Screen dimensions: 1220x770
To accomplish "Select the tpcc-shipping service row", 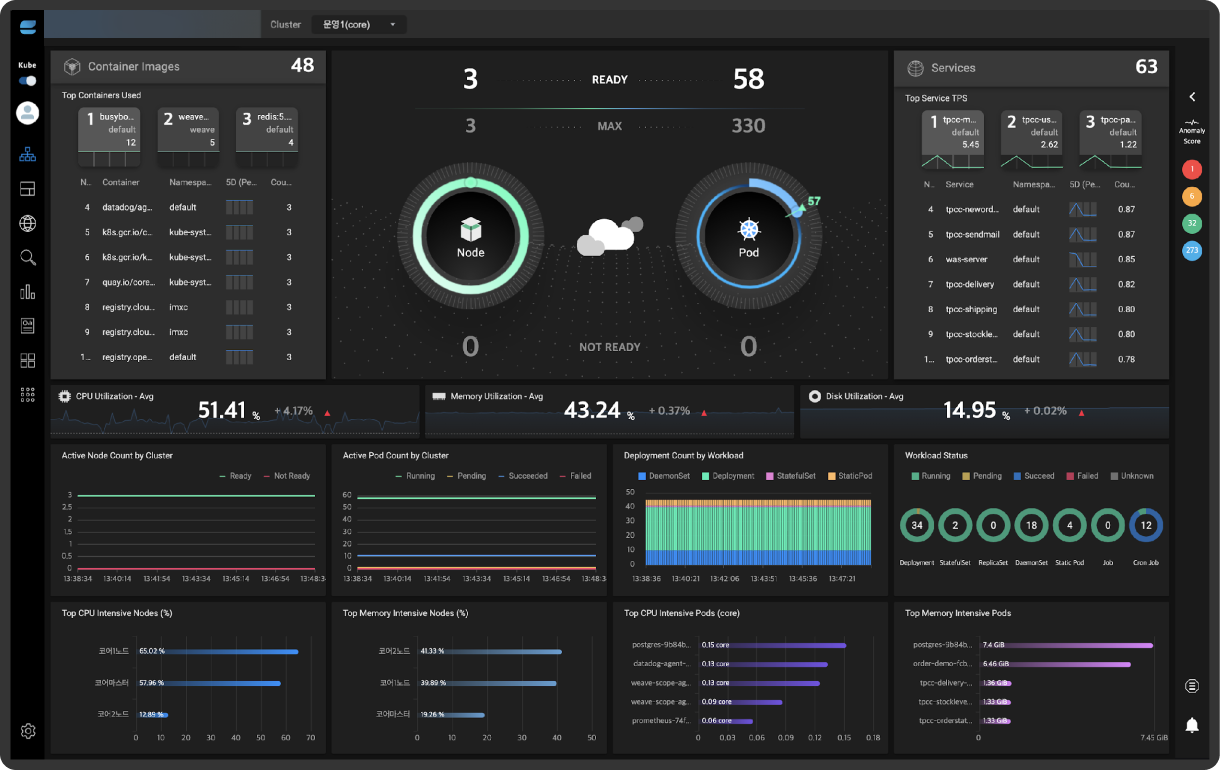I will point(1031,309).
